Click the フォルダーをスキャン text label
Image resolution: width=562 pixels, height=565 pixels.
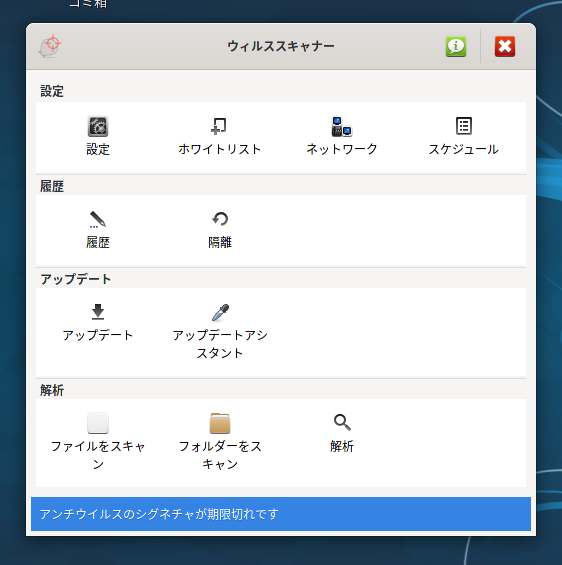(x=220, y=455)
